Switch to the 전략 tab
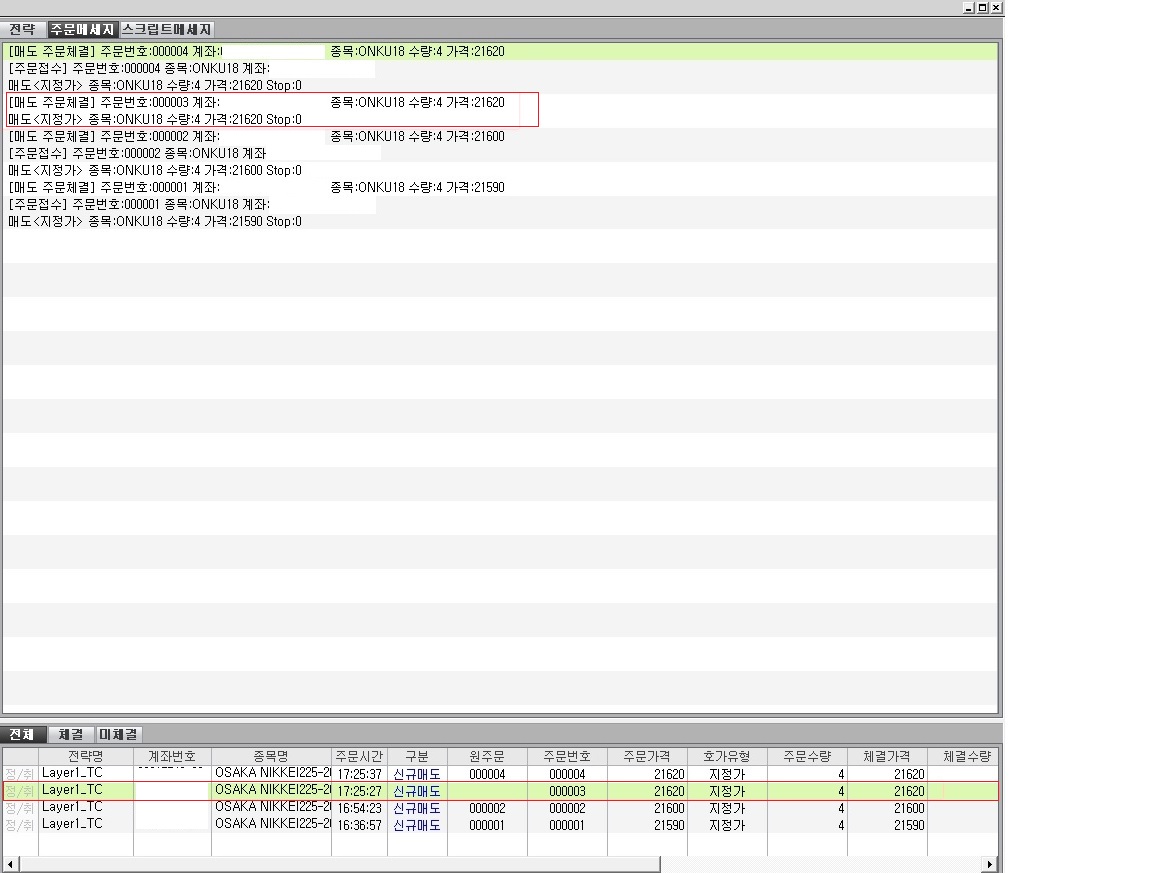The width and height of the screenshot is (1152, 873). tap(22, 30)
